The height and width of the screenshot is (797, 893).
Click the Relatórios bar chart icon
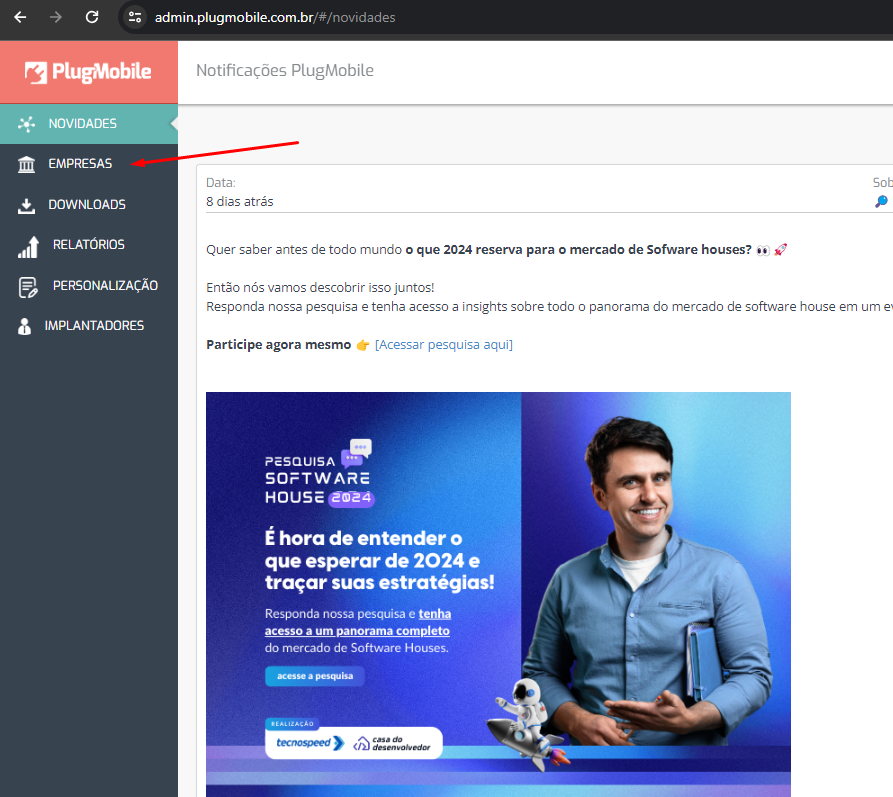point(28,247)
